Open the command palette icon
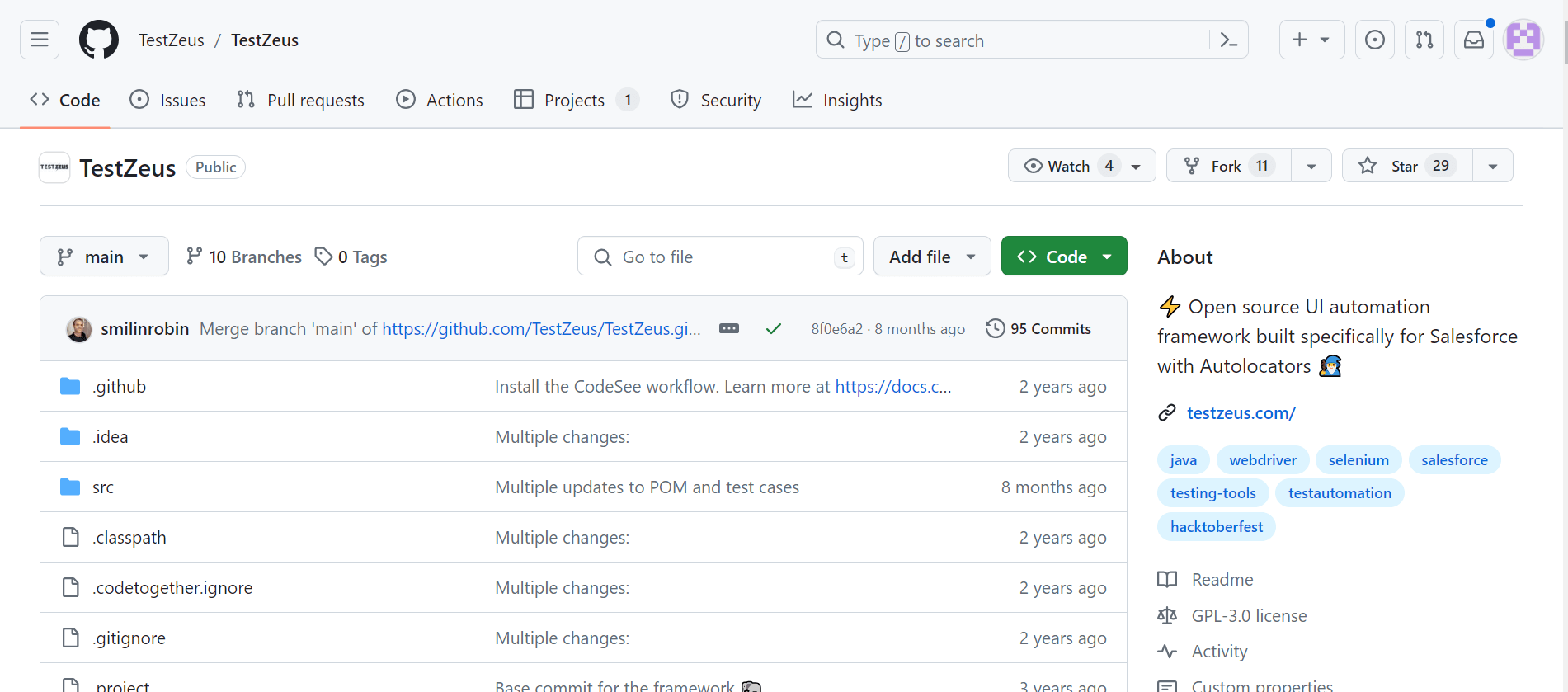The image size is (1568, 692). [1228, 40]
